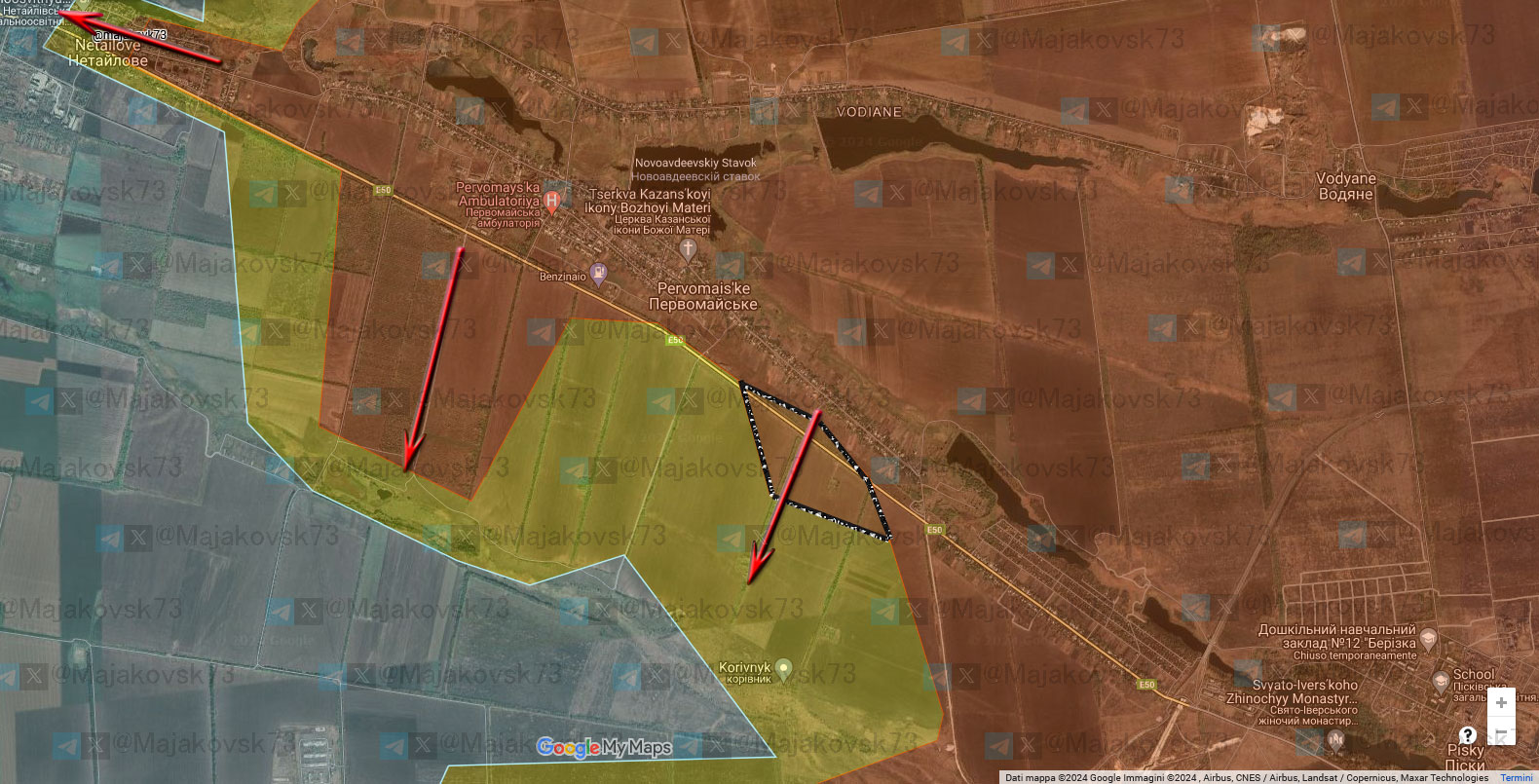Zoom out with the minus button
1539x784 pixels.
(x=1501, y=731)
